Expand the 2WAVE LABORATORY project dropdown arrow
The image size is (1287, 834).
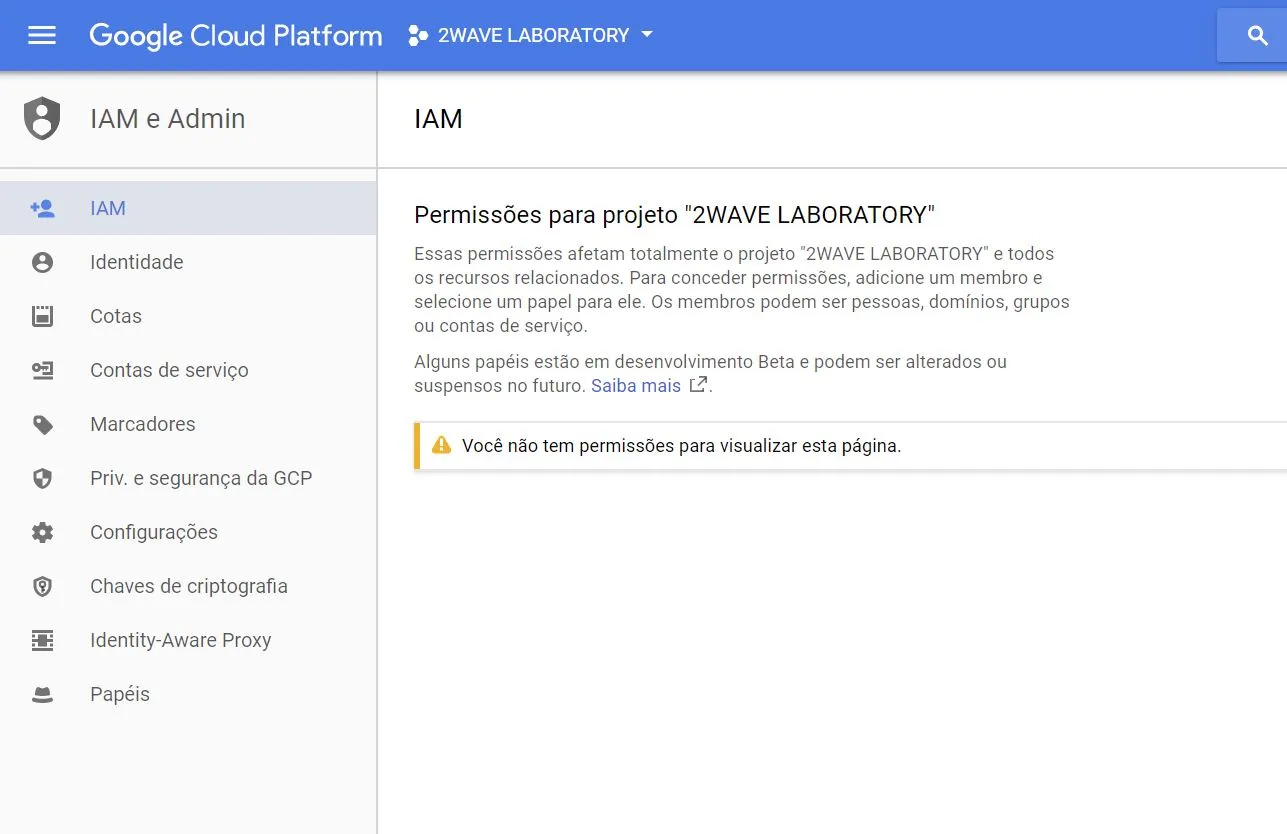(x=646, y=35)
